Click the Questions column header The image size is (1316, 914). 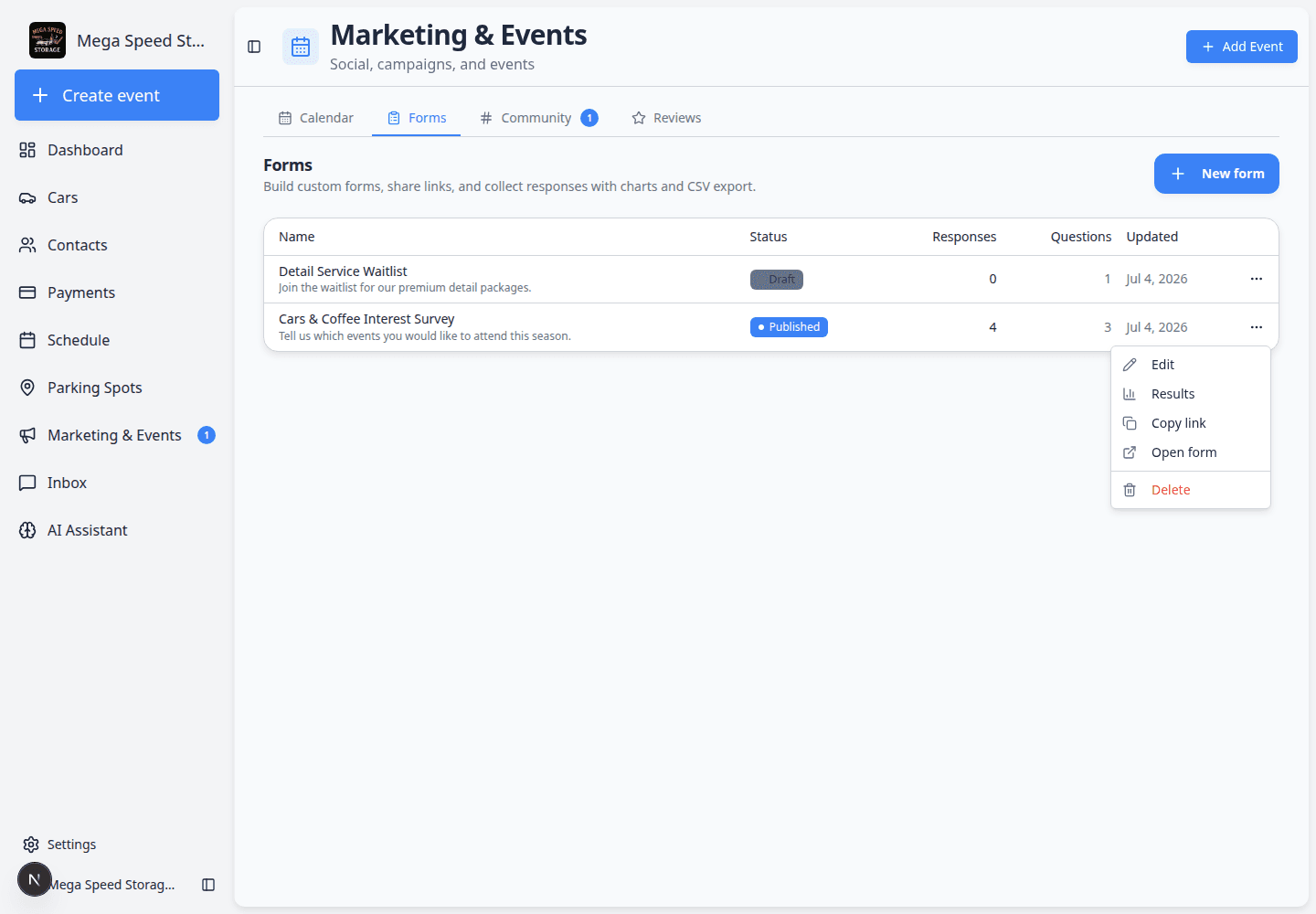click(x=1081, y=237)
